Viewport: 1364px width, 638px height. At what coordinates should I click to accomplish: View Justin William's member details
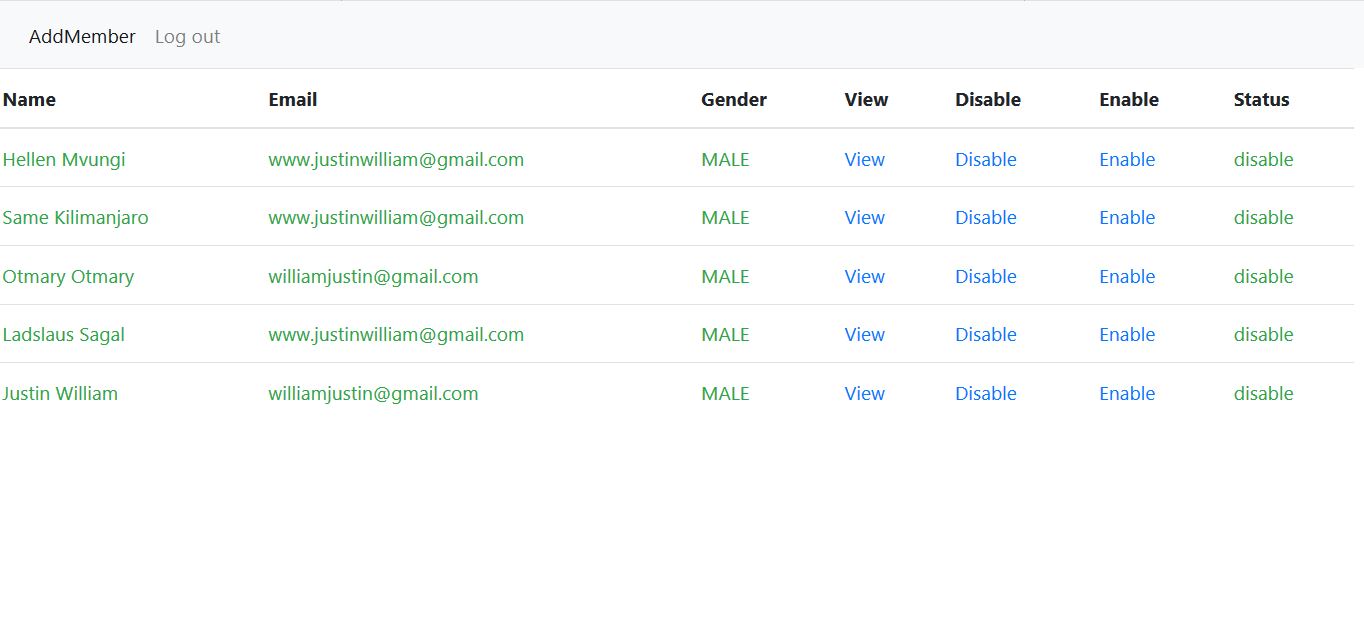click(x=864, y=393)
